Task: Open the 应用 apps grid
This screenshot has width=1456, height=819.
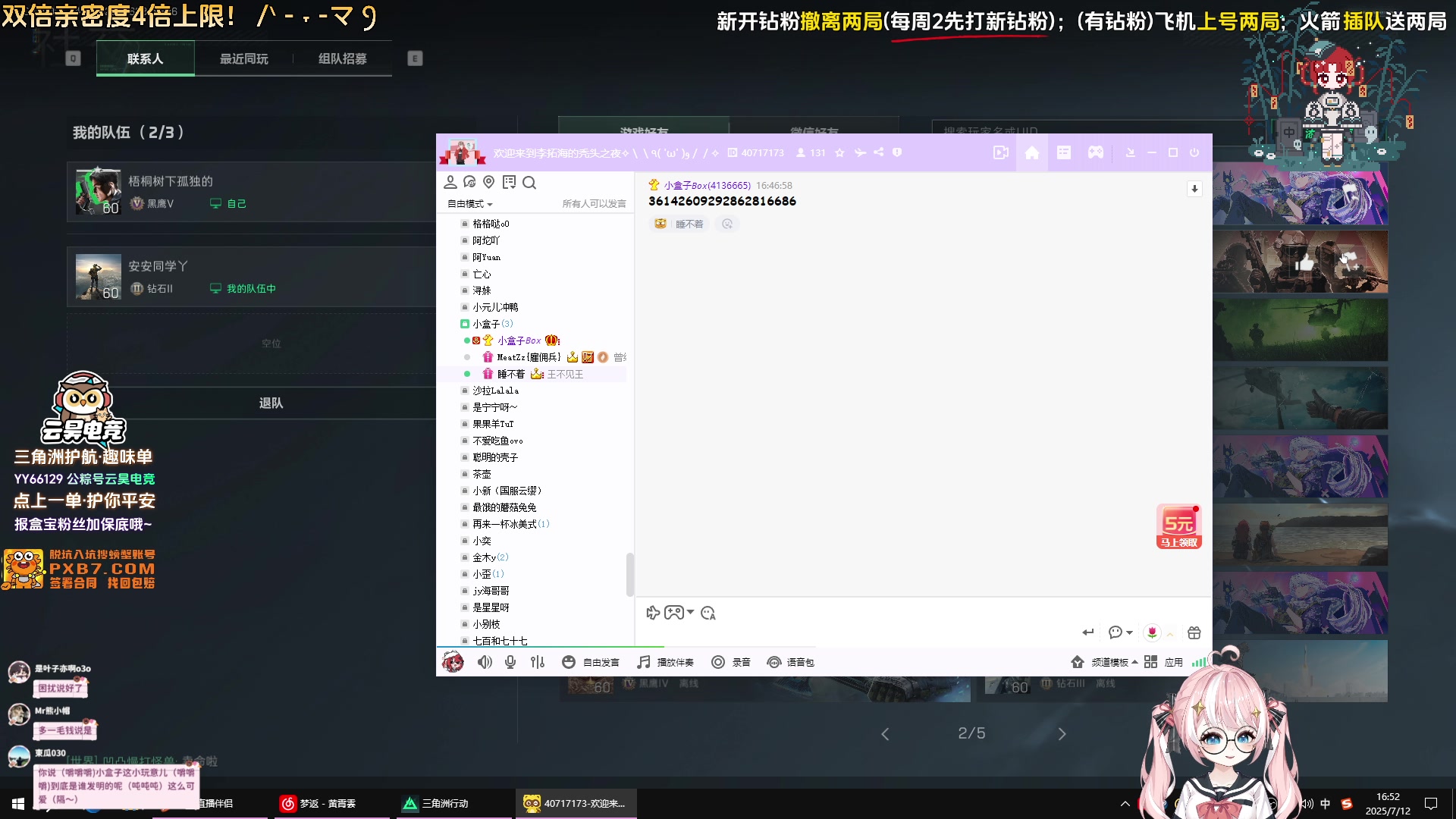Action: click(x=1163, y=662)
